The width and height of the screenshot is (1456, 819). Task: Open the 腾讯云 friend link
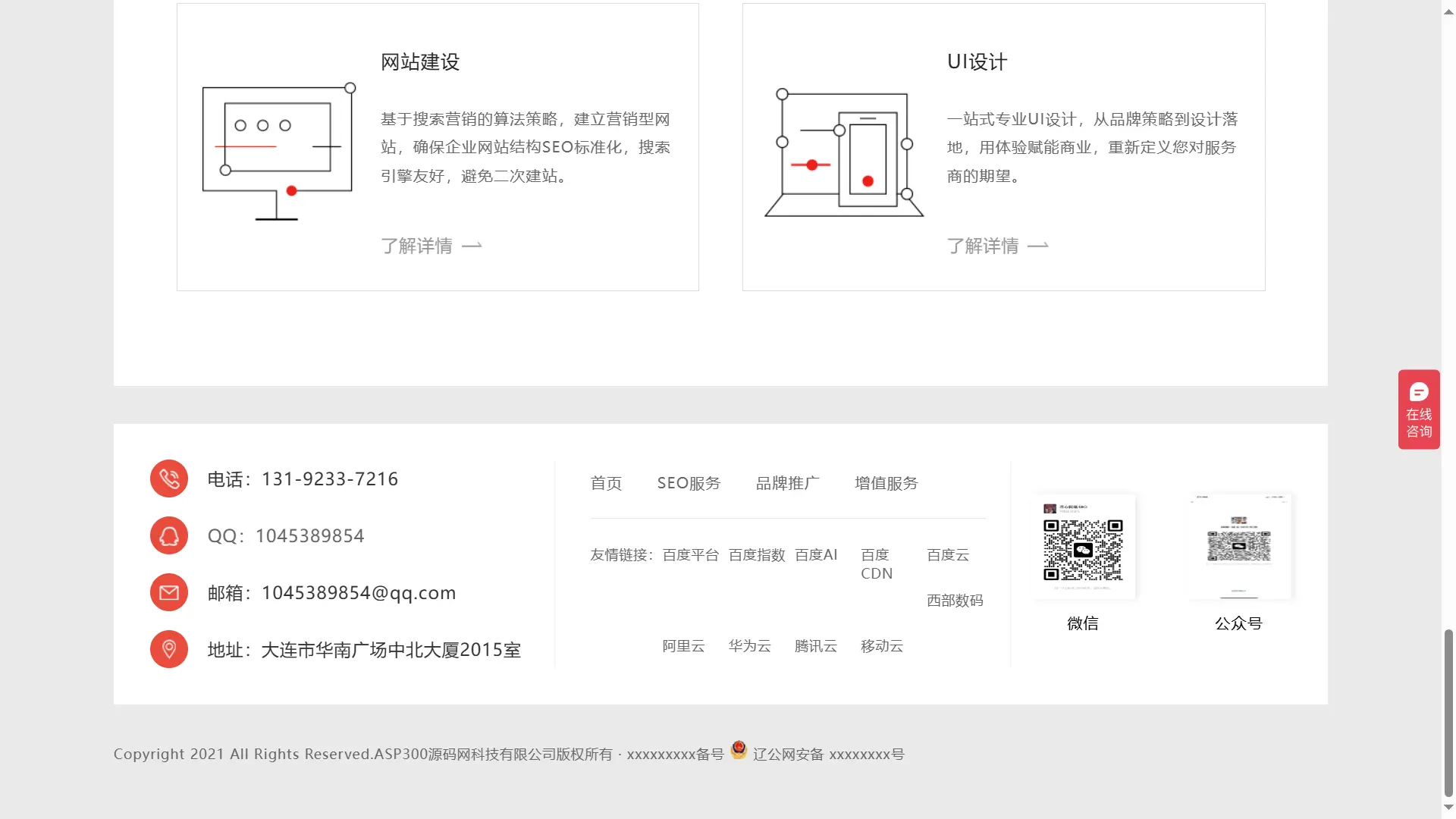point(815,646)
